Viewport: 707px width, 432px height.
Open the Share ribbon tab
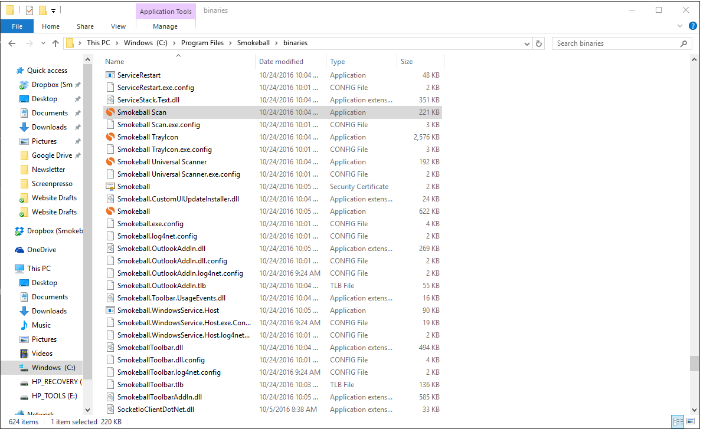85,27
